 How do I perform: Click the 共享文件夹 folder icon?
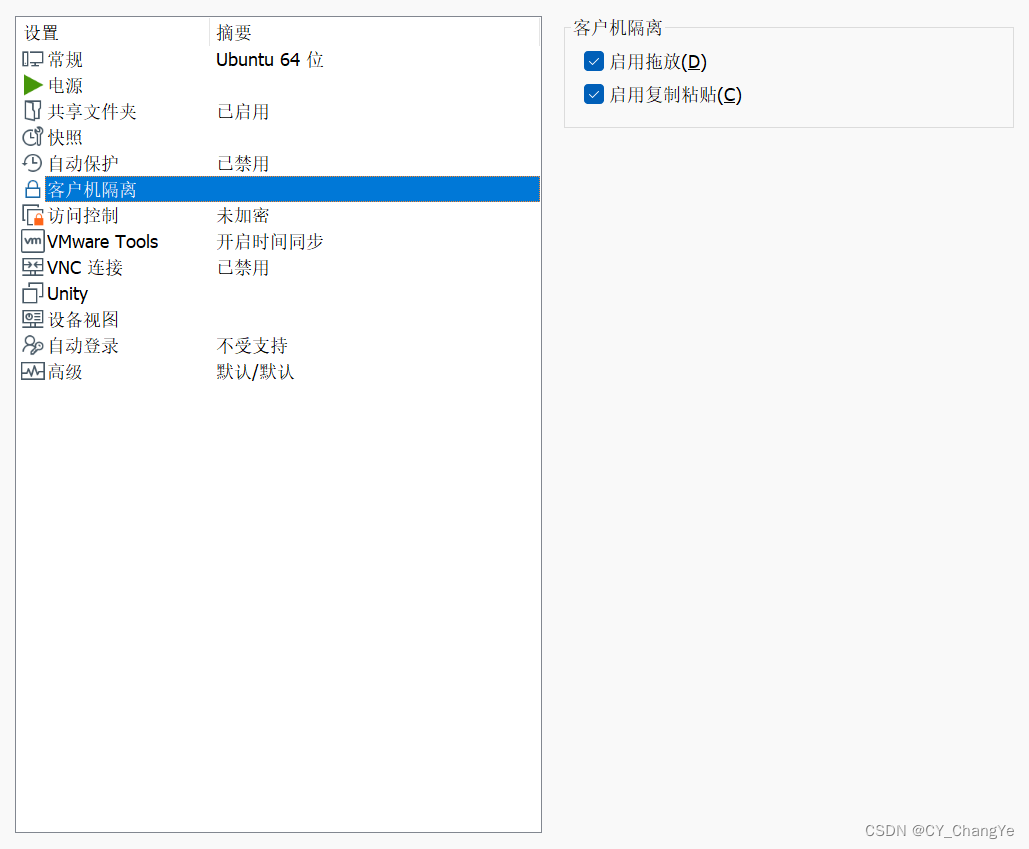pos(32,111)
